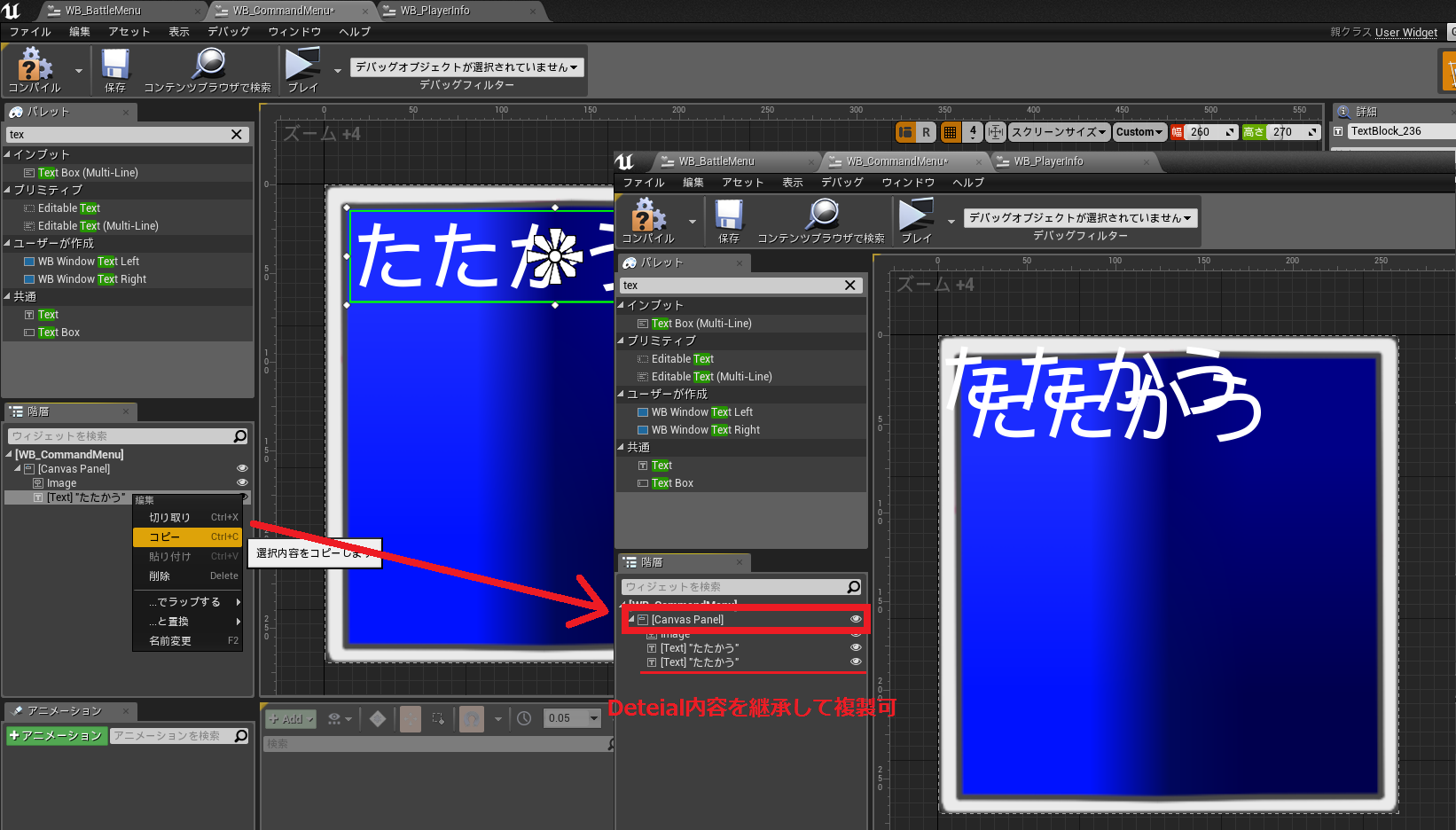This screenshot has width=1456, height=830.
Task: Adjust the 高さ height value 270
Action: (1294, 132)
